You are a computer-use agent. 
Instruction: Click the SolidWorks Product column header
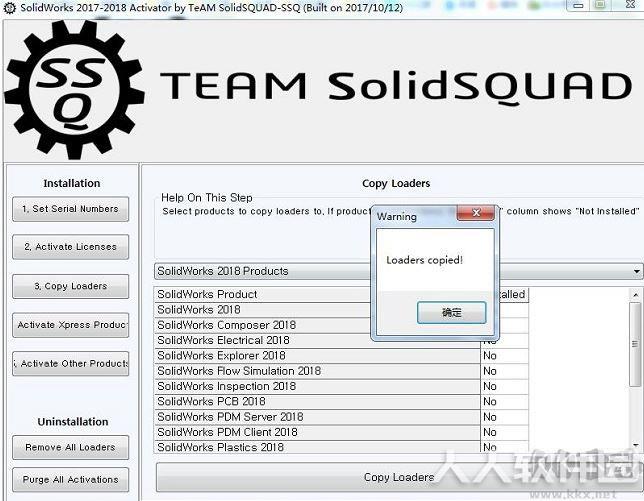click(x=317, y=294)
